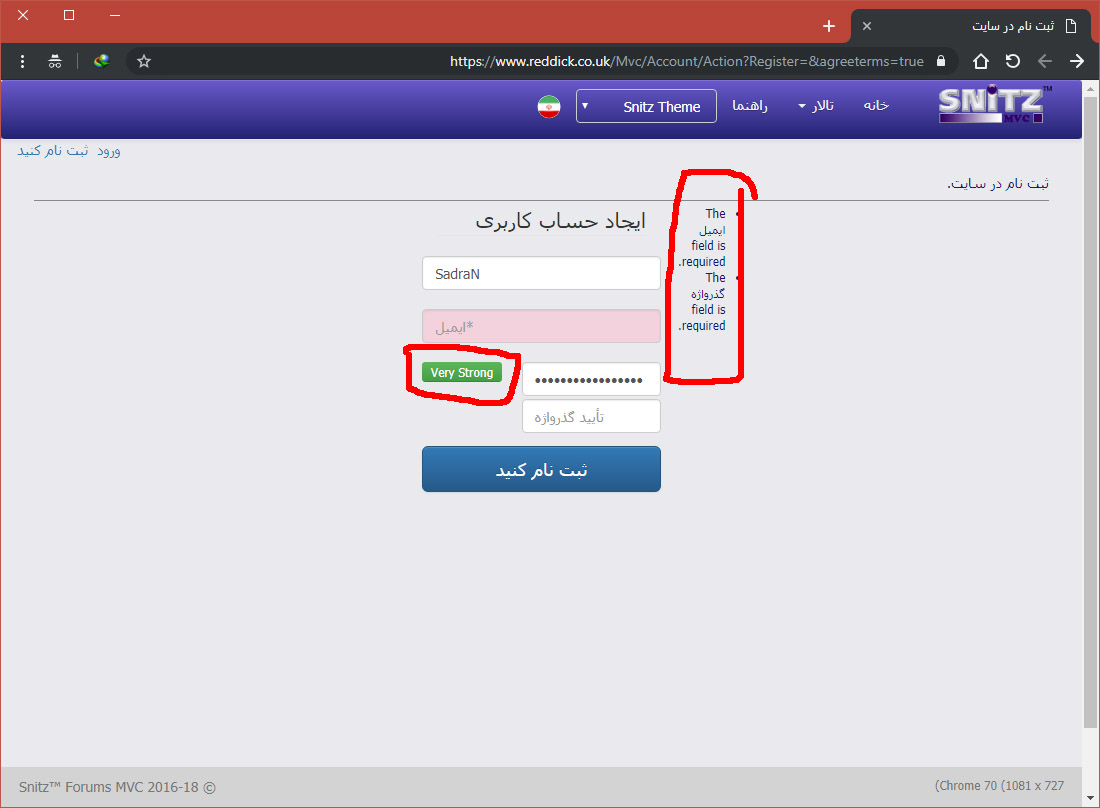Click the username field containing SadraN
The image size is (1100, 808).
pos(541,273)
